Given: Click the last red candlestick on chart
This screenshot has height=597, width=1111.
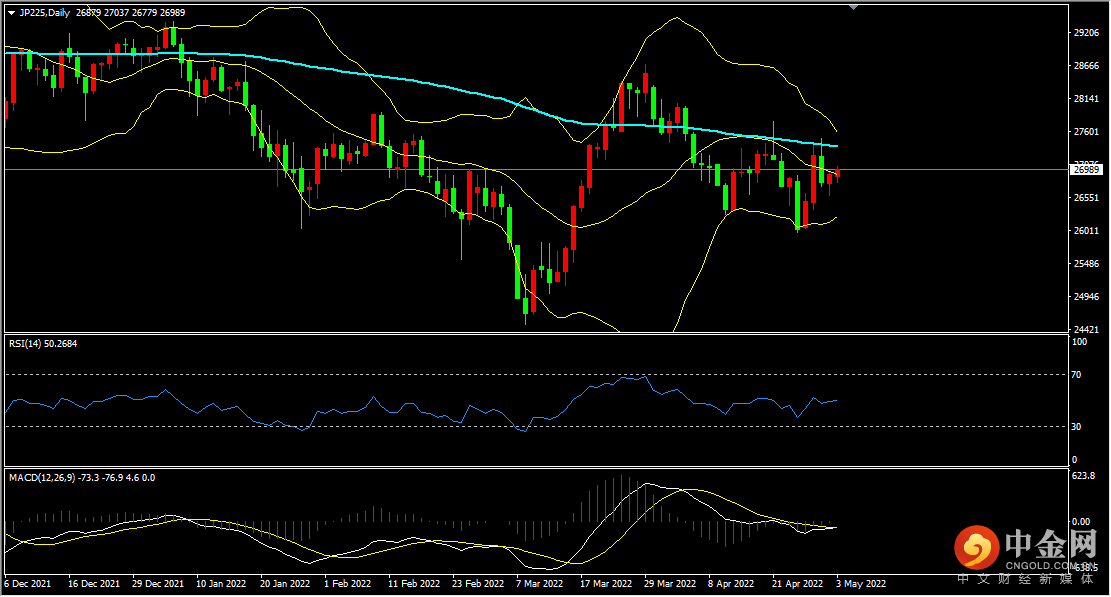Looking at the screenshot, I should [x=838, y=174].
